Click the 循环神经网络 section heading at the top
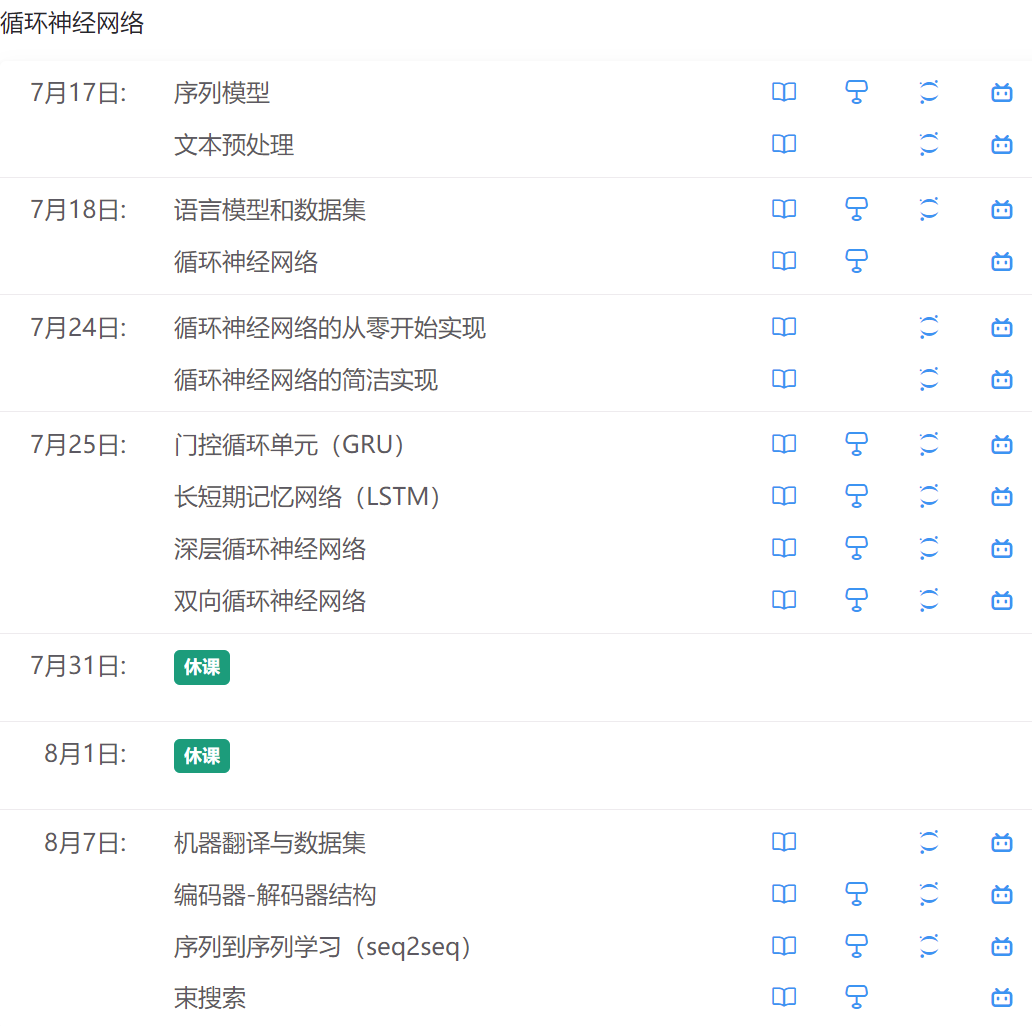The image size is (1032, 1026). tap(72, 23)
